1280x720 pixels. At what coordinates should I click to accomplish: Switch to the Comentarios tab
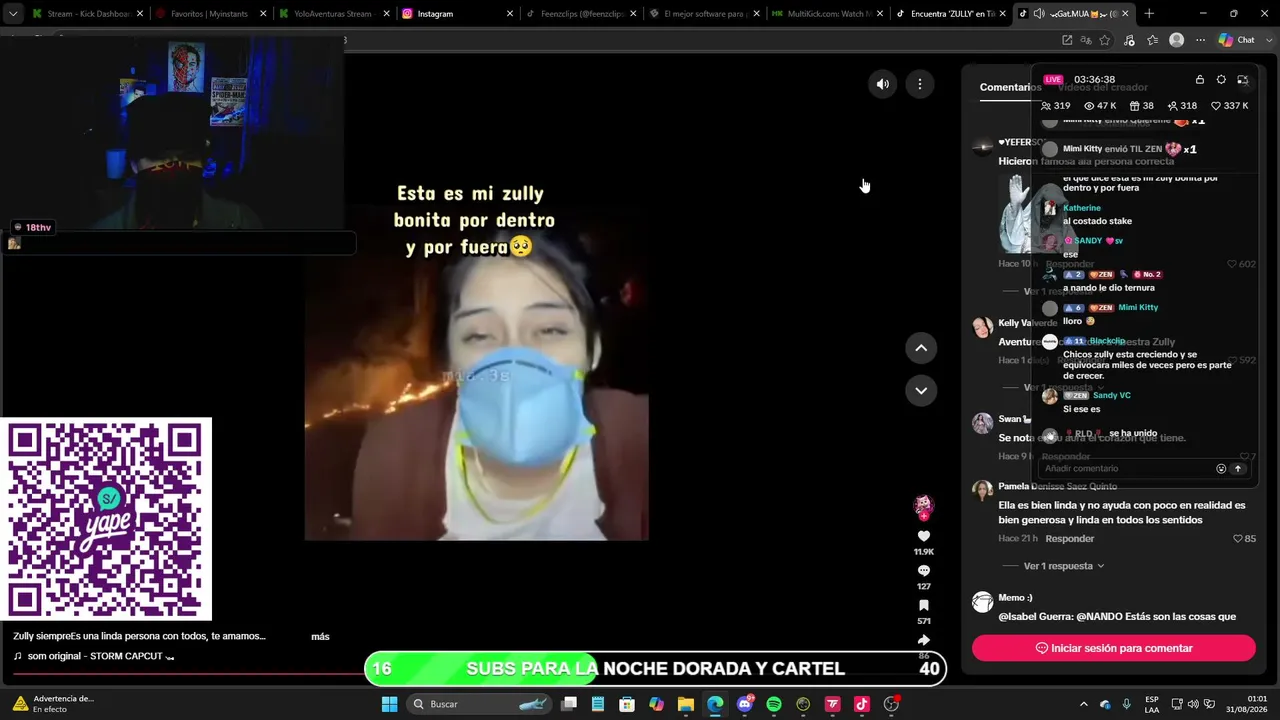tap(1010, 87)
